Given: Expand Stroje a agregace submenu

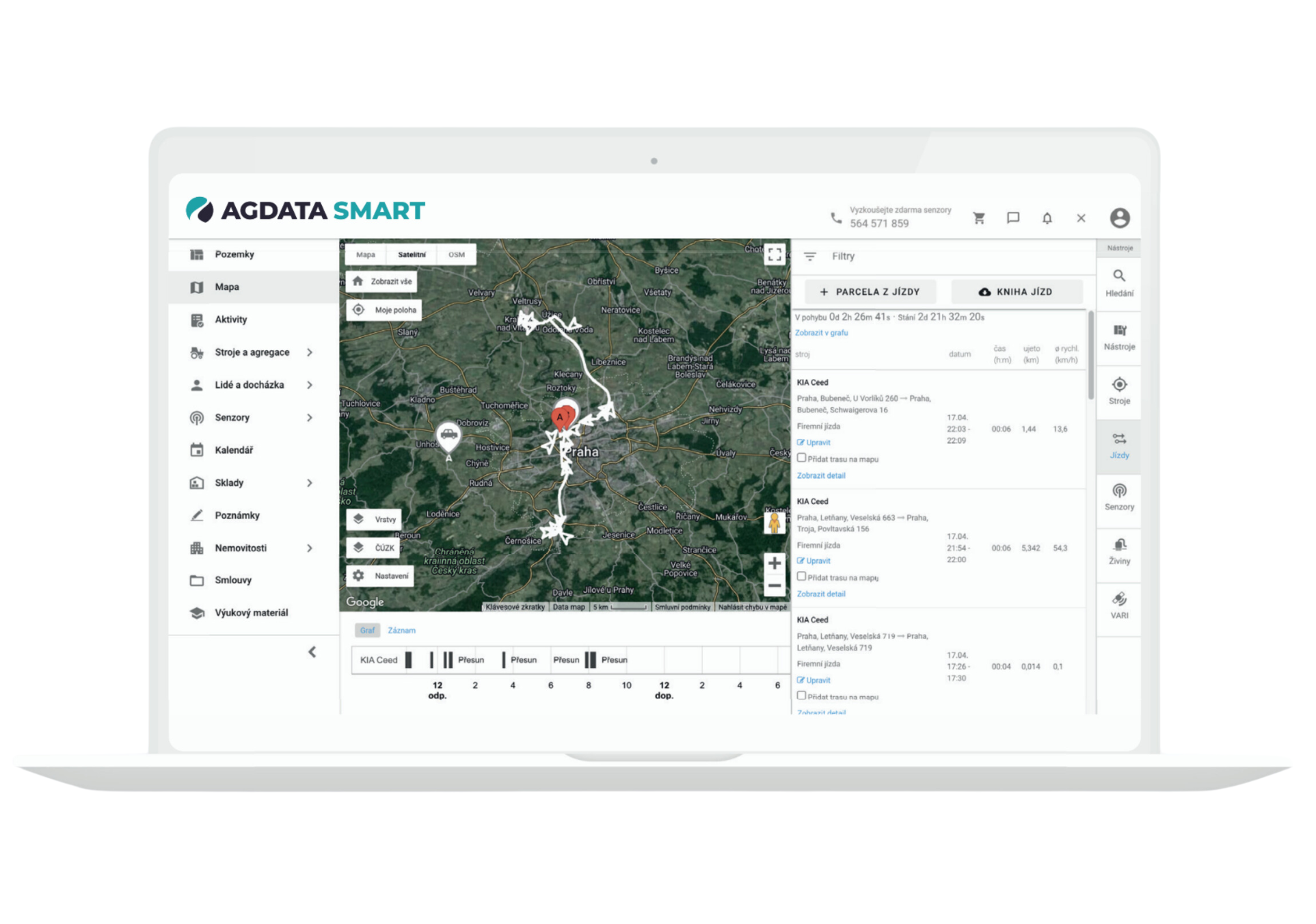Looking at the screenshot, I should 310,352.
